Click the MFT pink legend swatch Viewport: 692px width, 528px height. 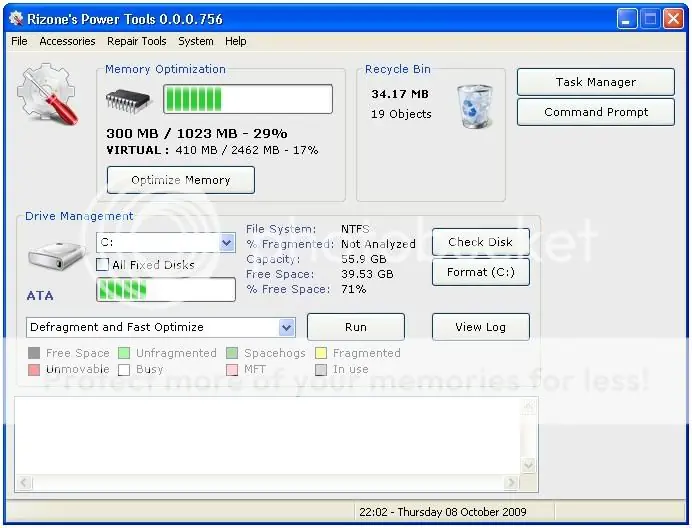[x=232, y=370]
